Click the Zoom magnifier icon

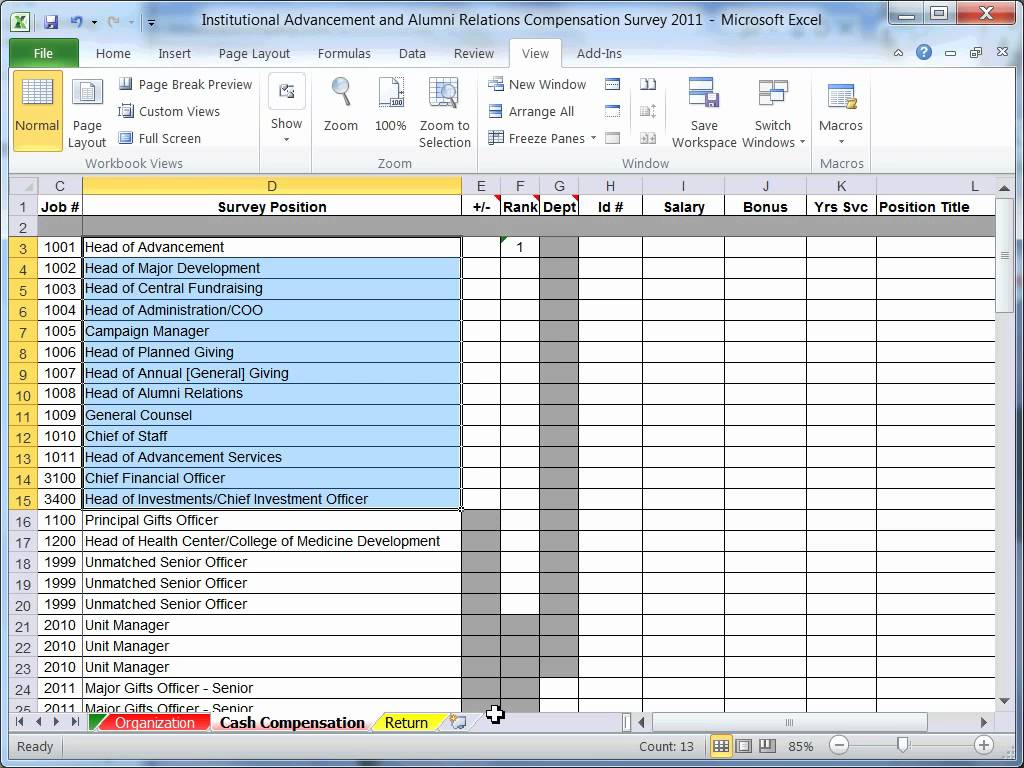(341, 93)
